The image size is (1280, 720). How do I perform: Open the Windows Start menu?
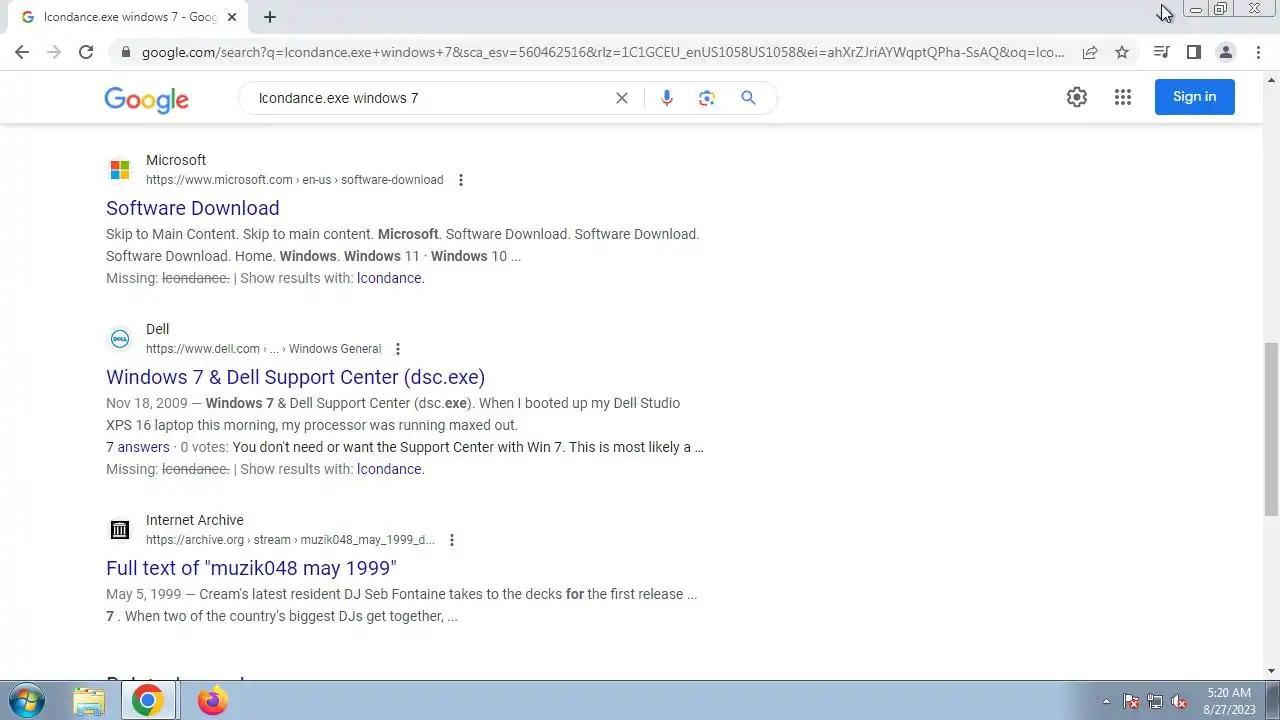coord(26,701)
